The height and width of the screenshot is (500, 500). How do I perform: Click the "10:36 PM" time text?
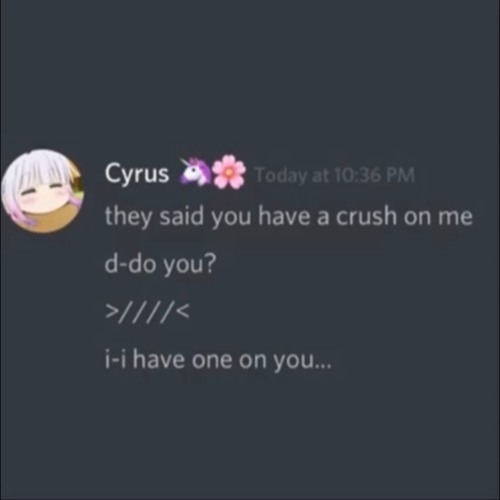click(375, 175)
